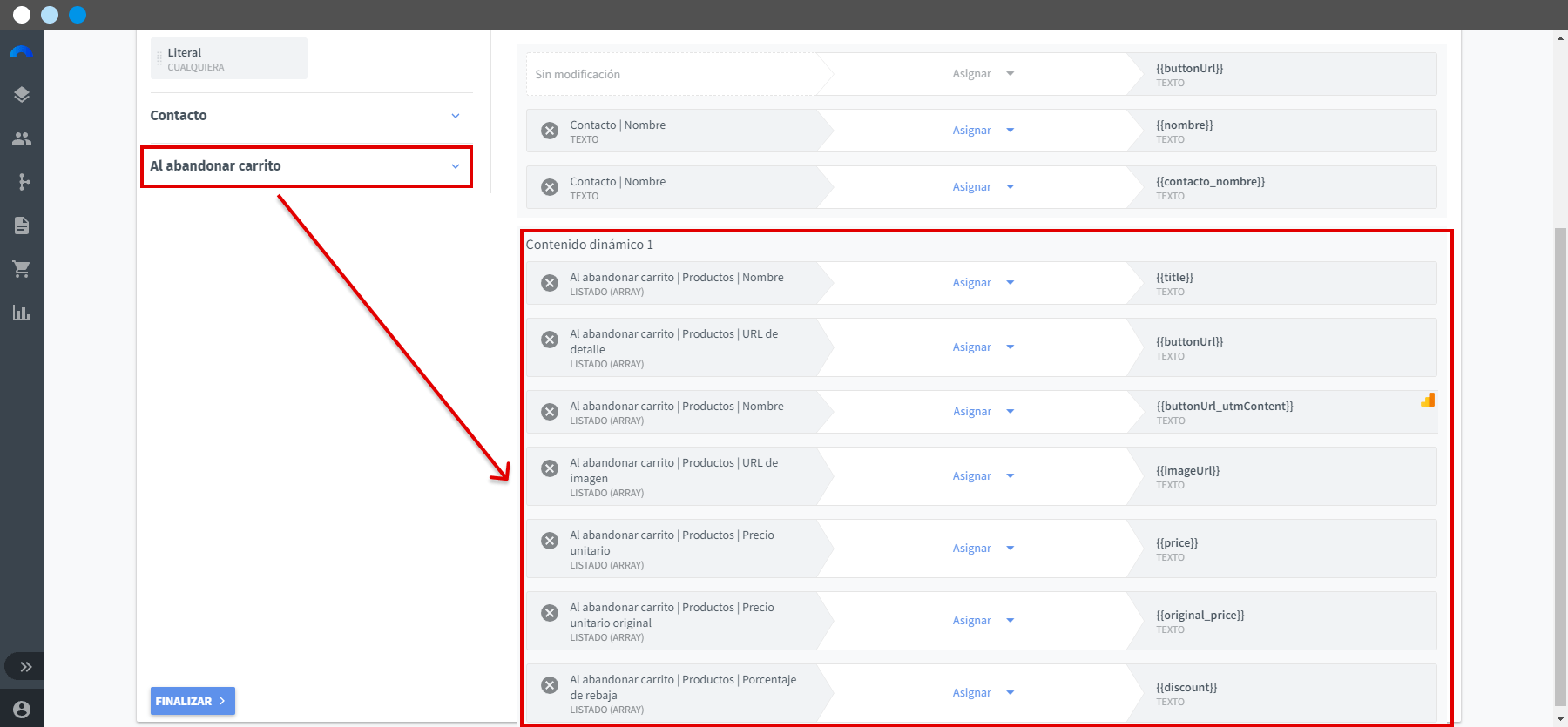The height and width of the screenshot is (727, 1568).
Task: Select the {{price}} target variable
Action: point(1282,549)
